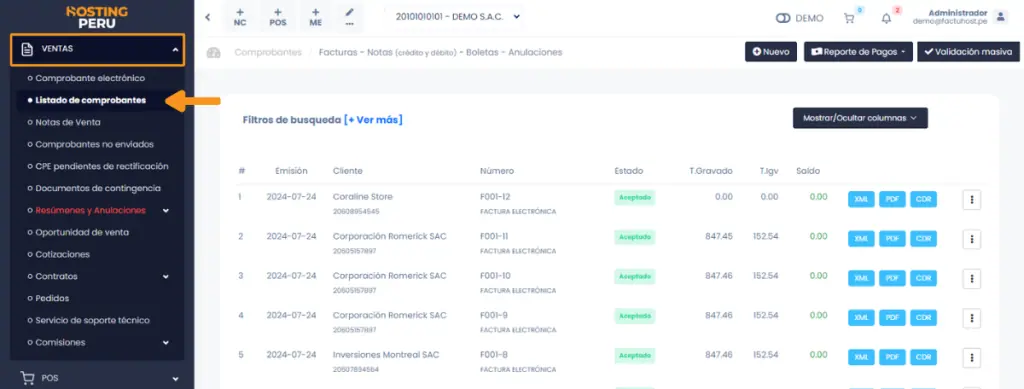
Task: Download XML for F001-11
Action: (861, 239)
